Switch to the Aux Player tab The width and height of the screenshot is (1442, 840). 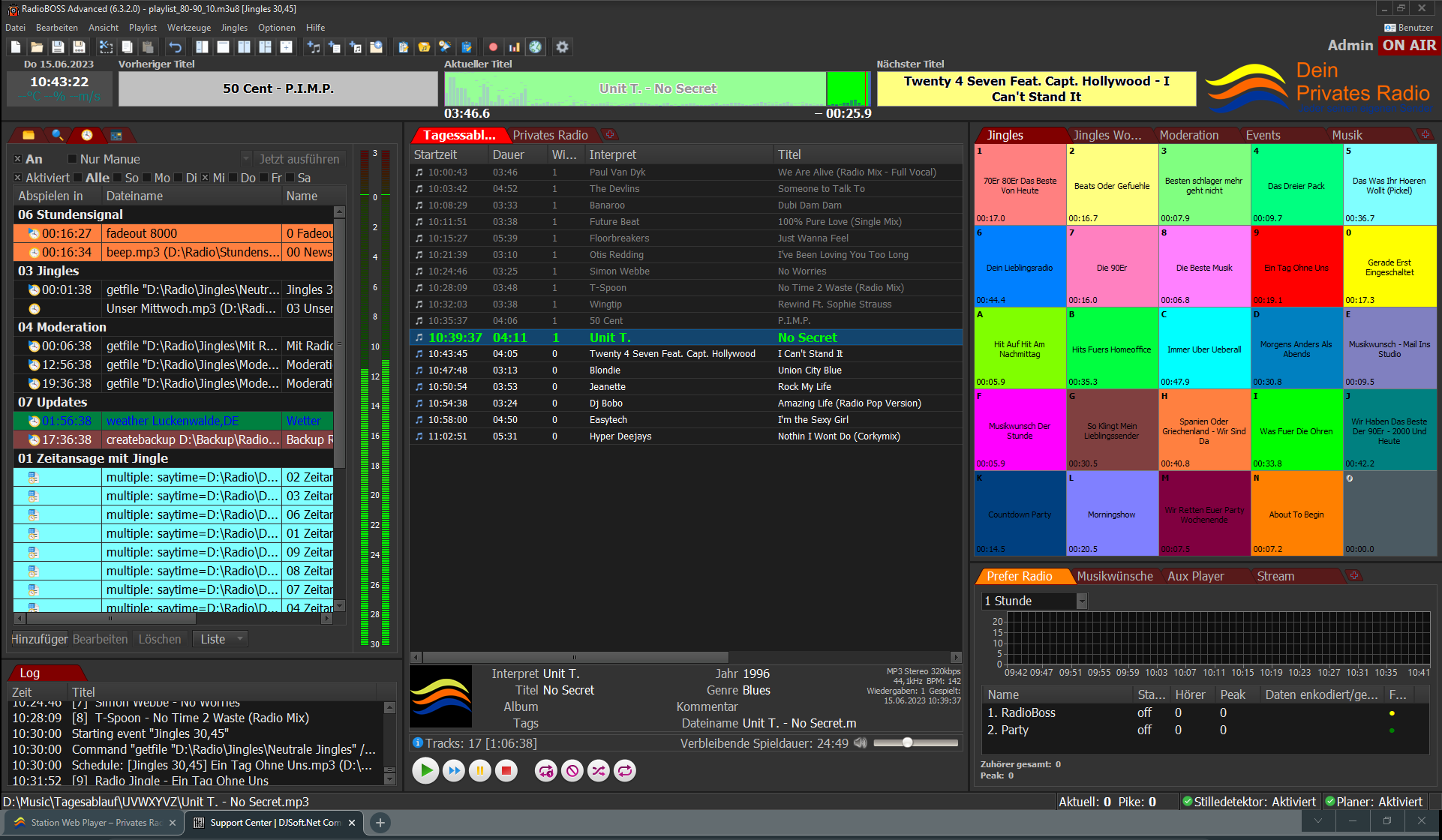tap(1195, 576)
